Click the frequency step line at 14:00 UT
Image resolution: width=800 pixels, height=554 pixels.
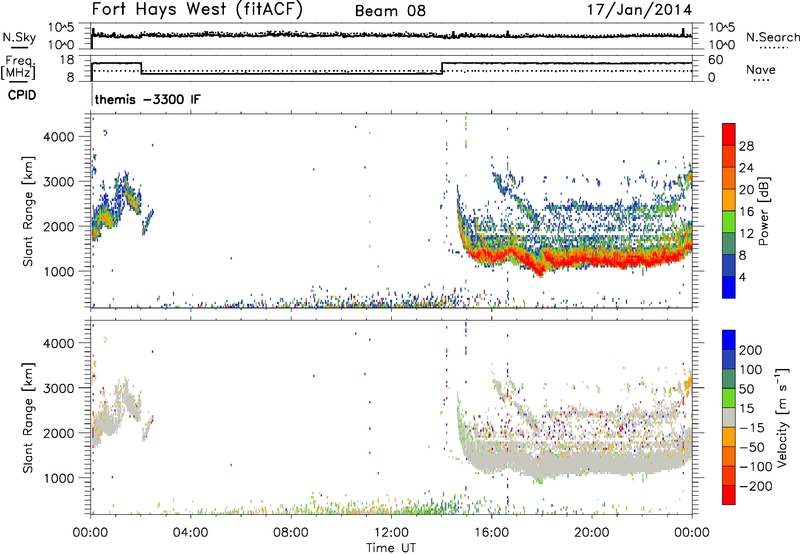pyautogui.click(x=442, y=68)
